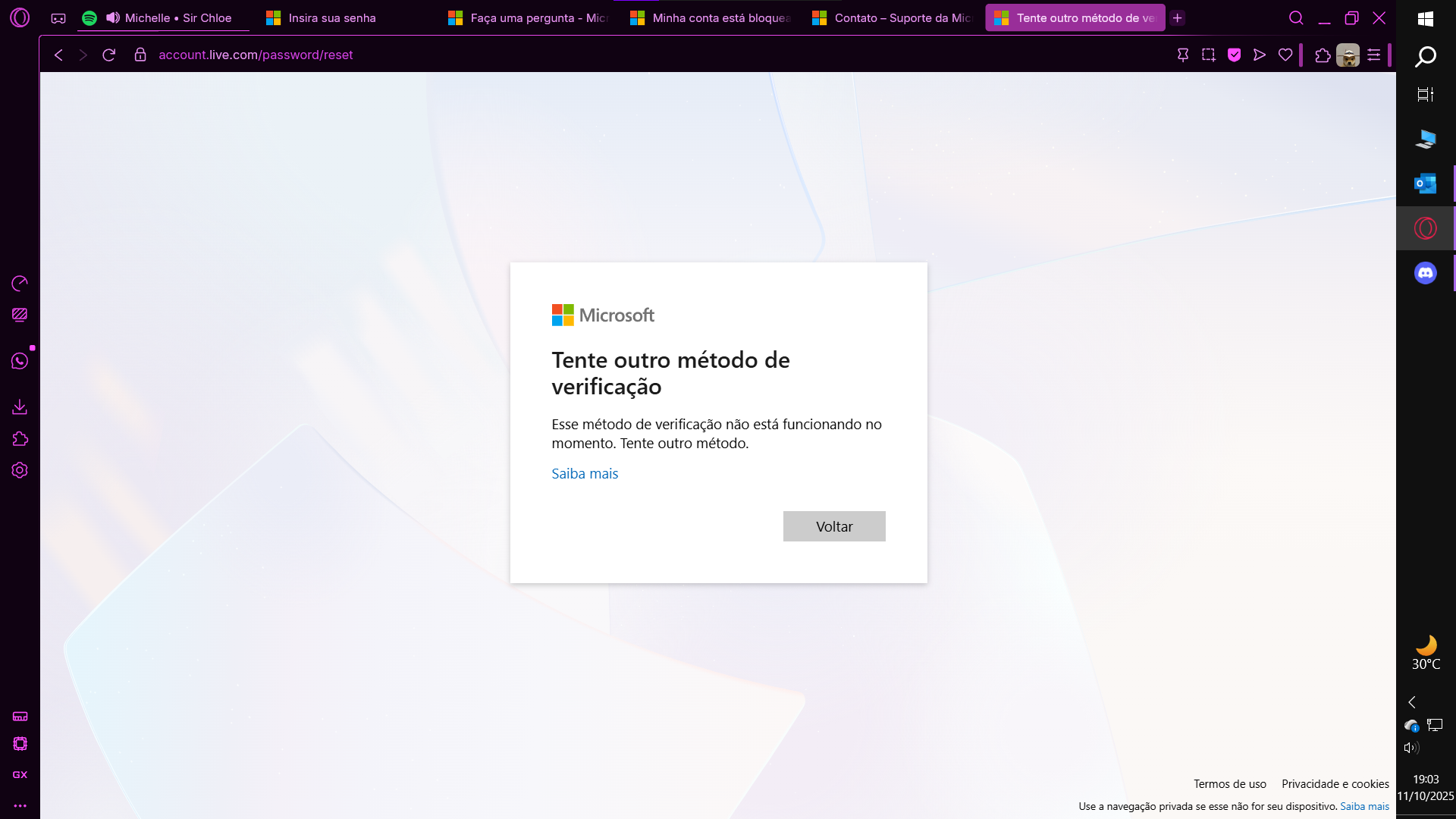This screenshot has height=819, width=1456.
Task: Click the address bar URL field
Action: click(x=256, y=55)
